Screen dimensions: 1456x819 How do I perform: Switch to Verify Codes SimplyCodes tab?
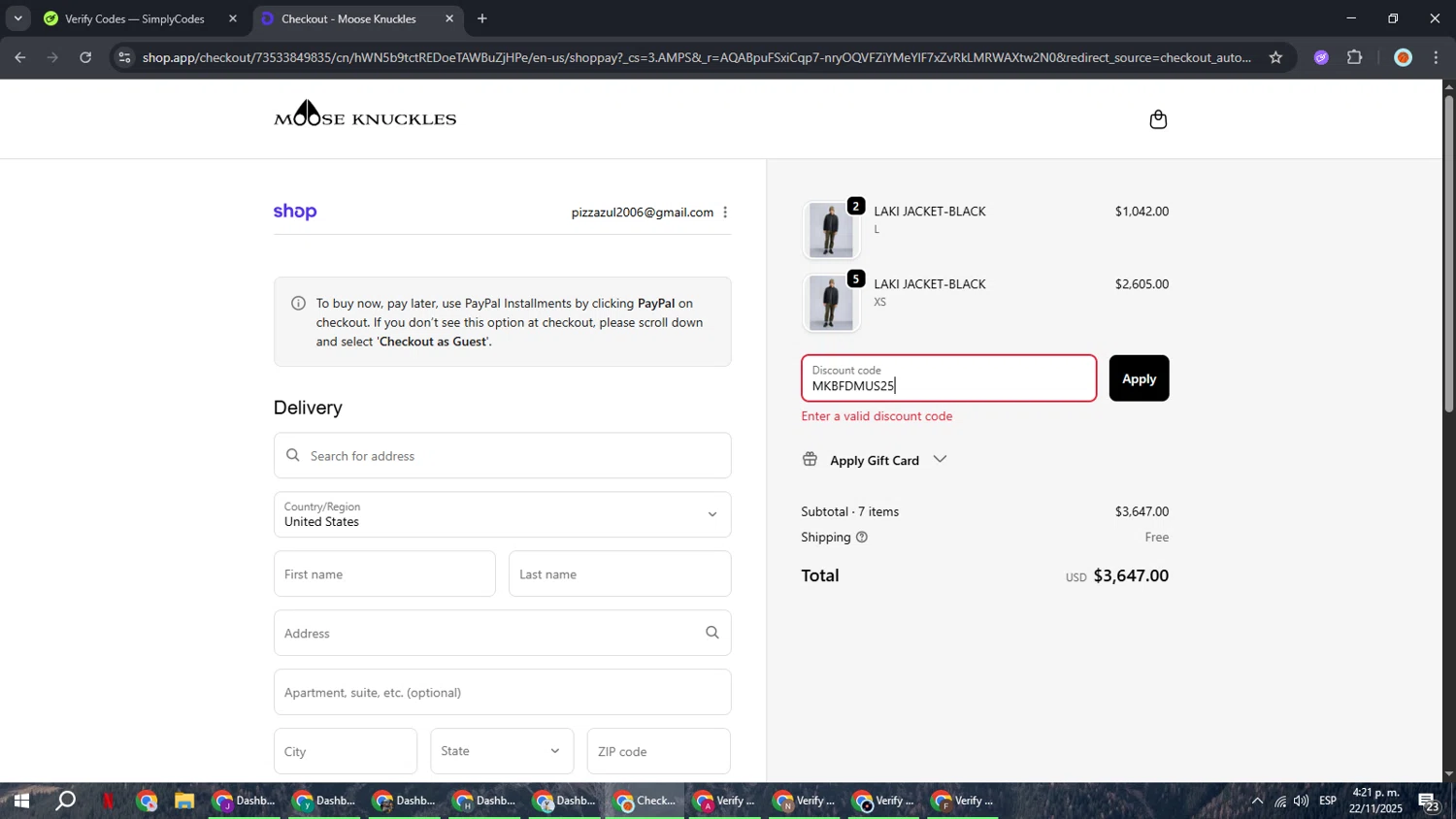tap(135, 18)
